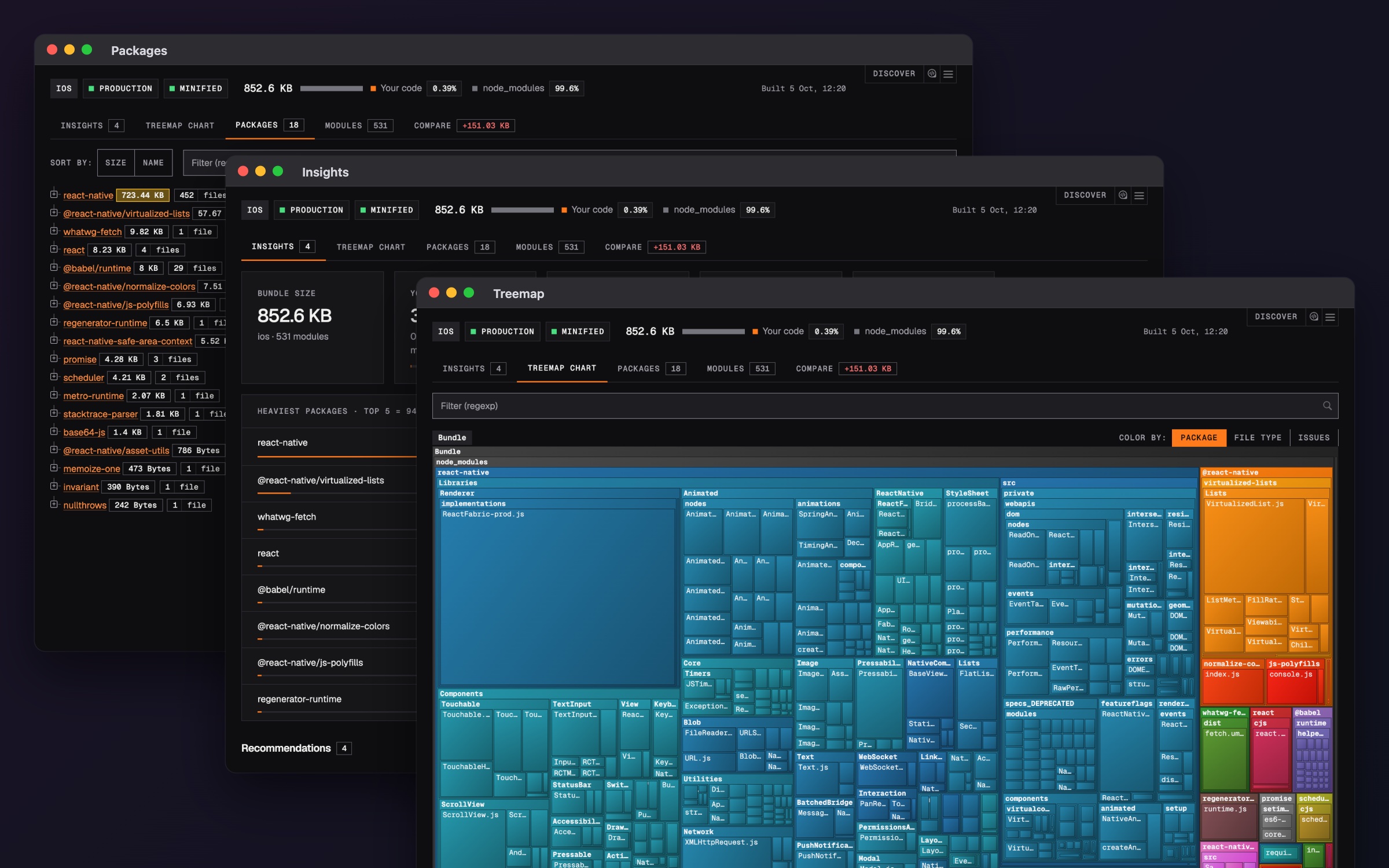Select ReactFabric-prod.js treemap block
Screen dimensions: 1389x868
557,597
